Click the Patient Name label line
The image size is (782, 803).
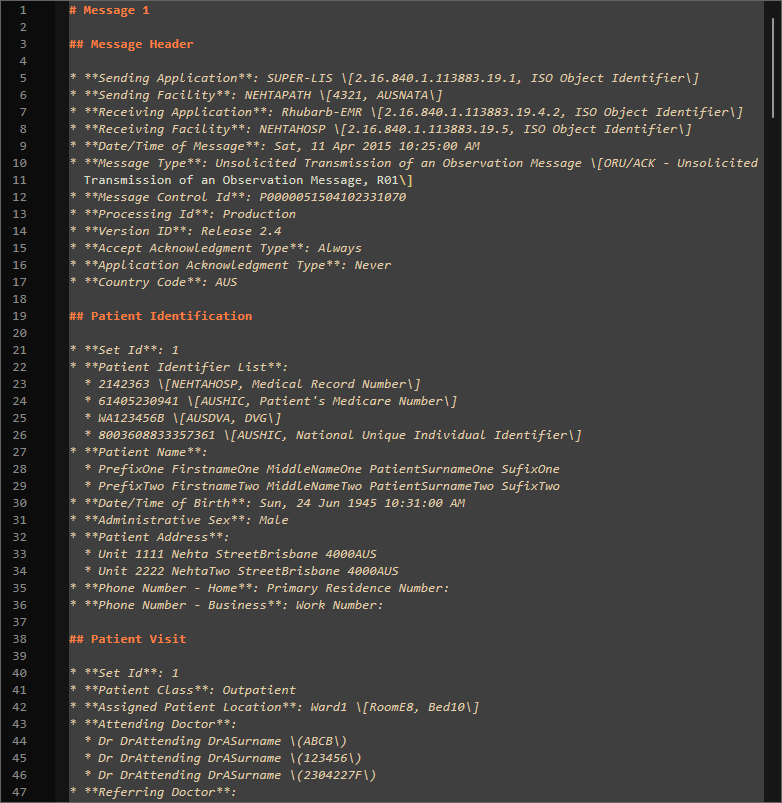click(x=139, y=452)
